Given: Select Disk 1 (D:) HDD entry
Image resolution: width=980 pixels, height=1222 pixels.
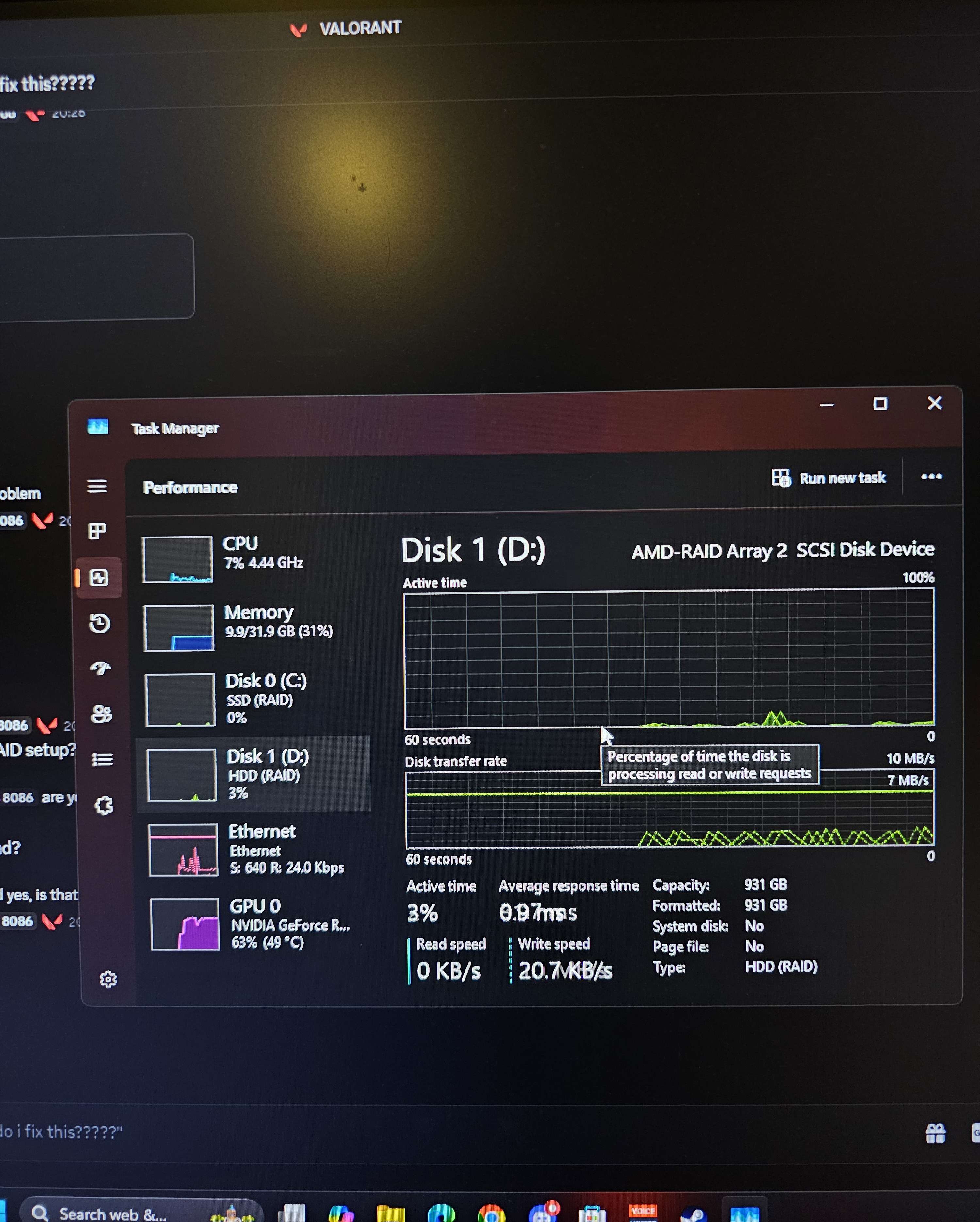Looking at the screenshot, I should [253, 774].
